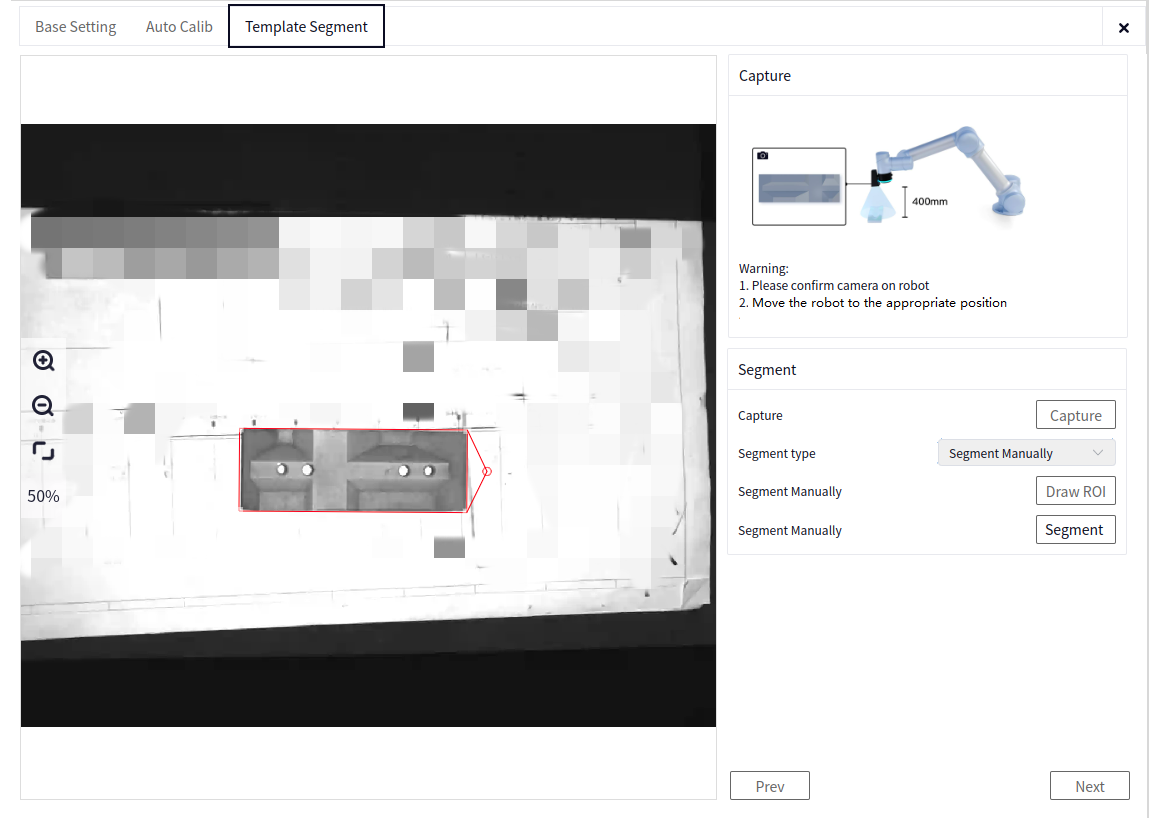Screen dimensions: 1149x818
Task: Click 'Move the robot to the appropriate position' text
Action: coord(879,303)
